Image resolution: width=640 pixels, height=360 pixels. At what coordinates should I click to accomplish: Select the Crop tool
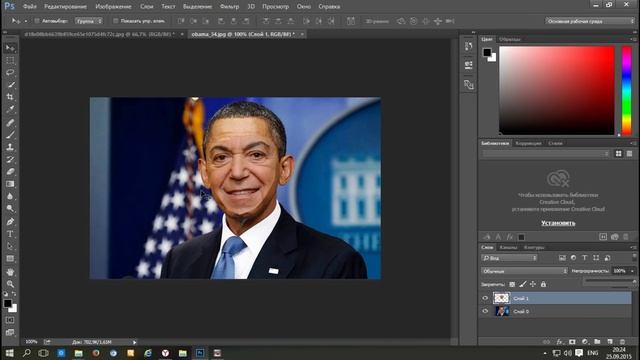pyautogui.click(x=10, y=97)
